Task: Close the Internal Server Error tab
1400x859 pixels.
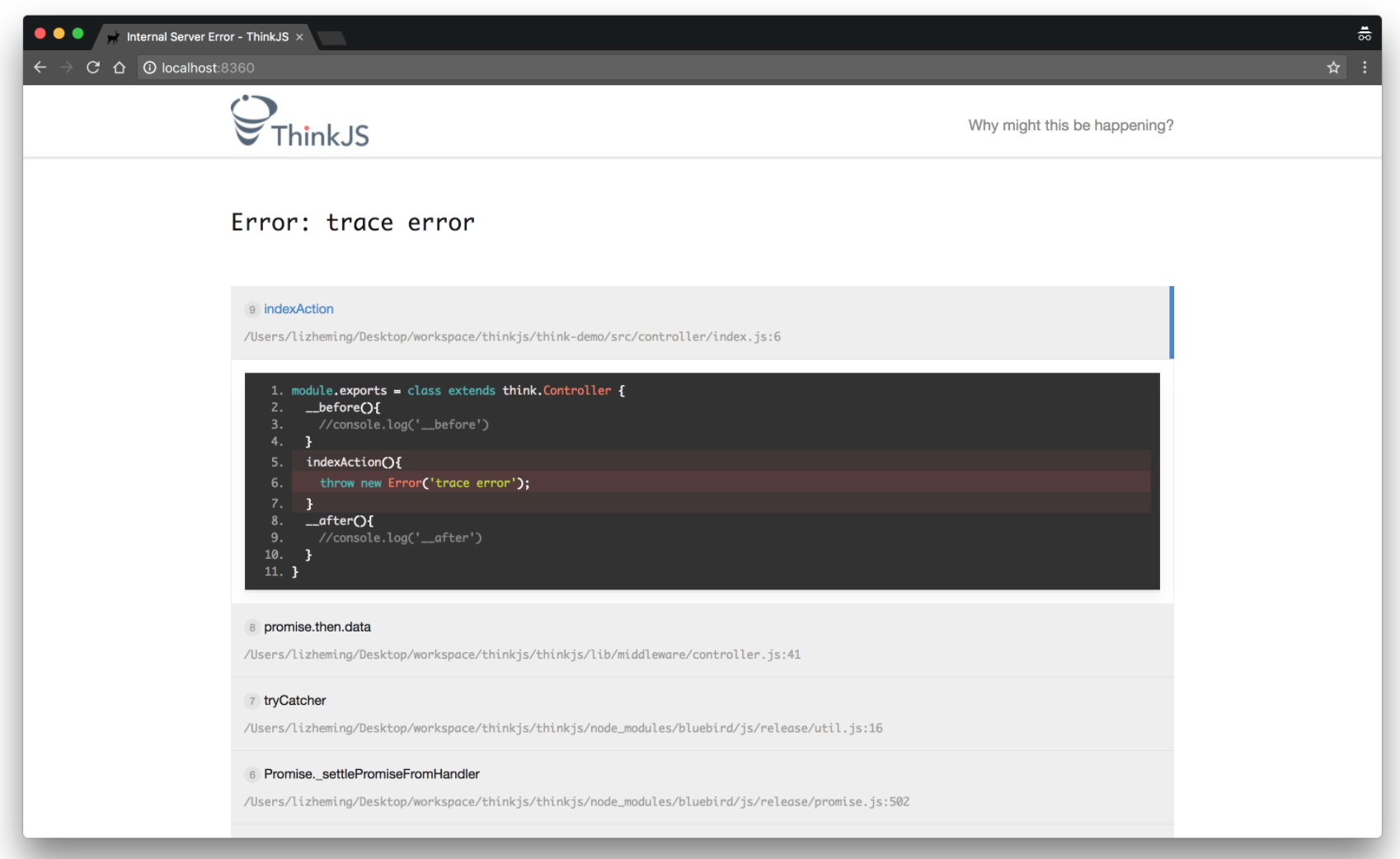Action: [x=299, y=37]
